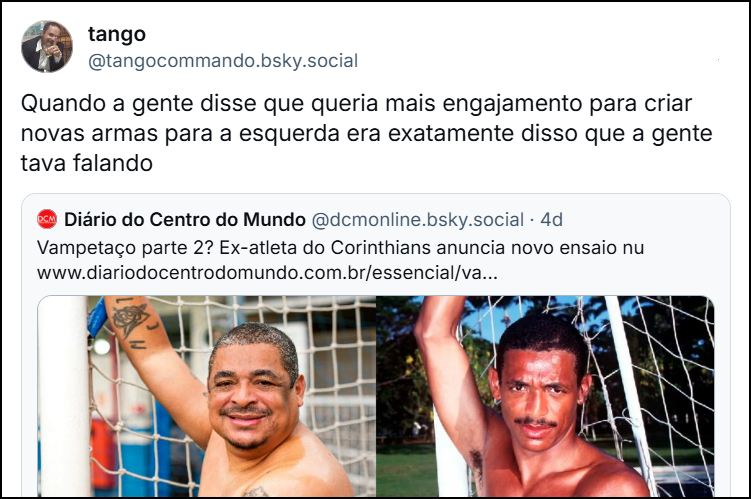Screen dimensions: 751x499
Task: Open the "4d" timestamp of quoted post
Action: (551, 219)
